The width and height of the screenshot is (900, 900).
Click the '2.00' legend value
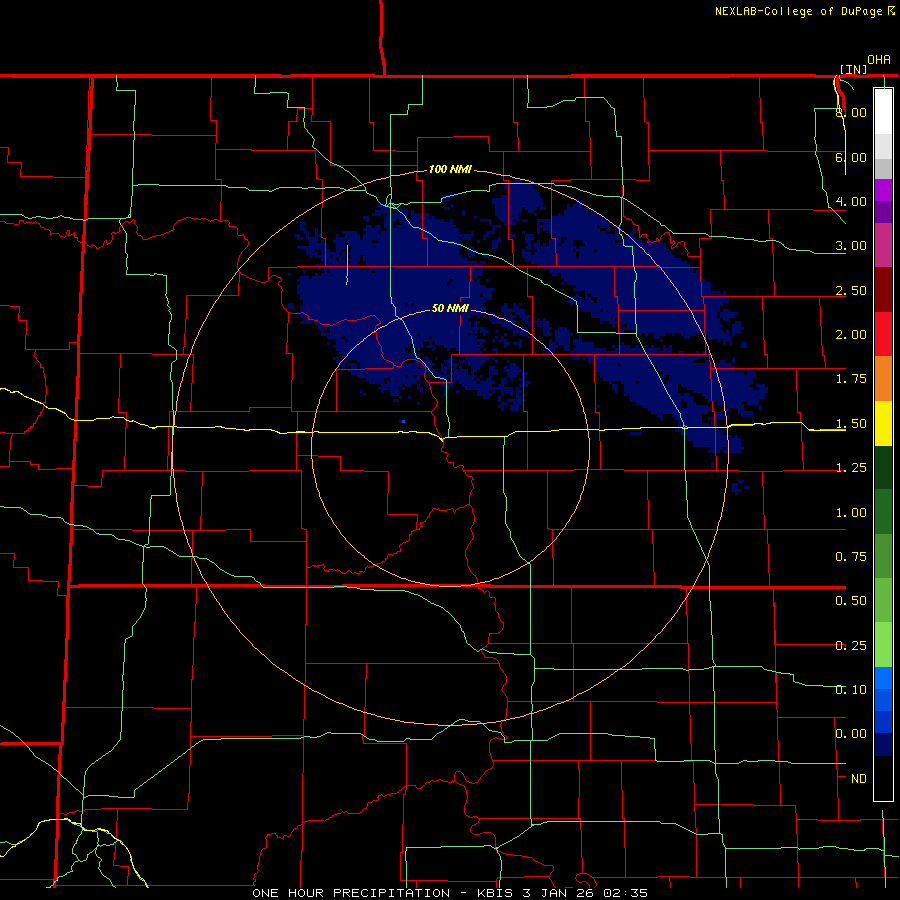pos(851,335)
